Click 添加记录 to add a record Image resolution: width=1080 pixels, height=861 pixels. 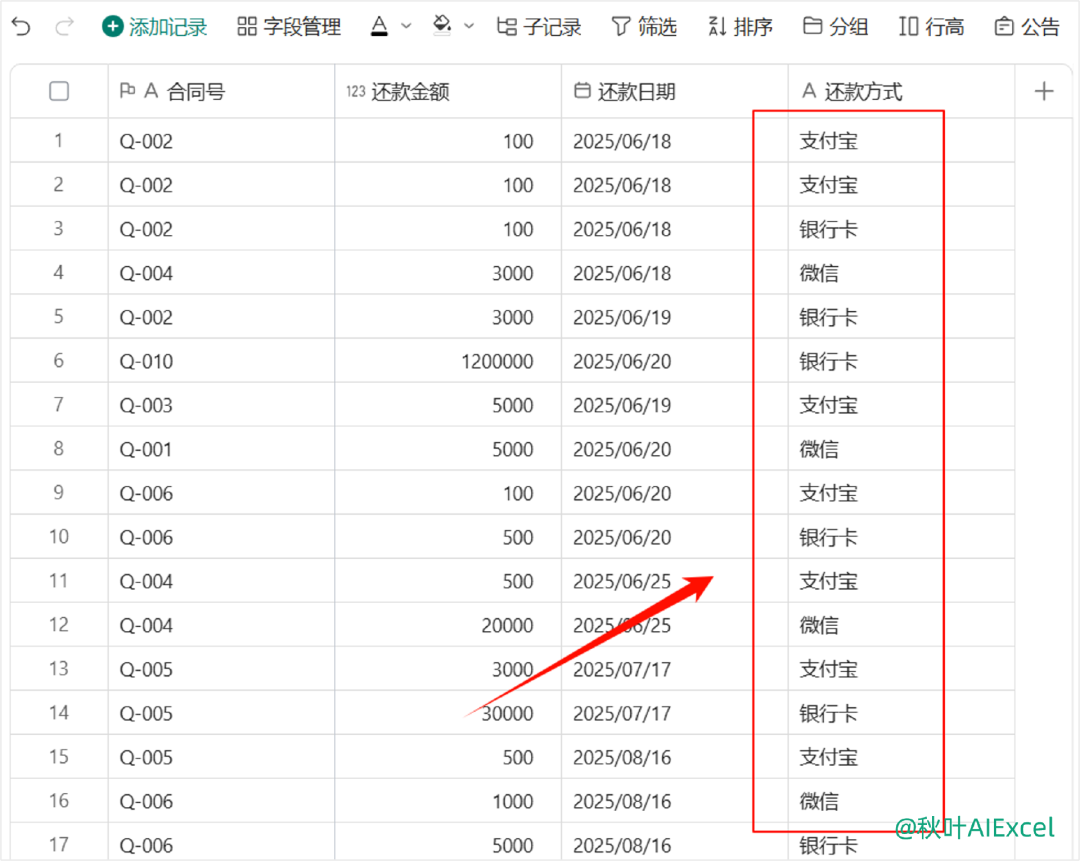click(155, 27)
